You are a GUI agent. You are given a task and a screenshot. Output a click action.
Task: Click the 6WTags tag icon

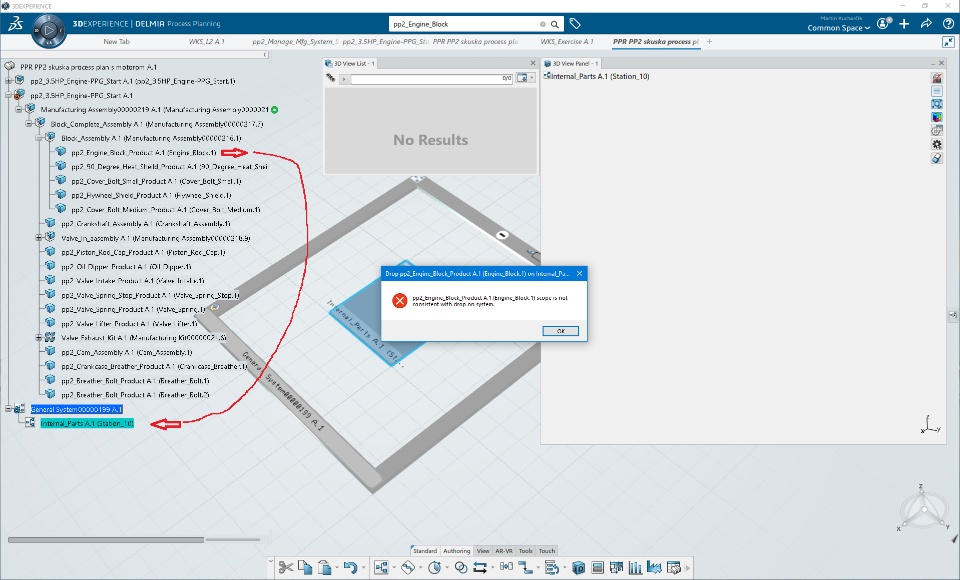(575, 24)
